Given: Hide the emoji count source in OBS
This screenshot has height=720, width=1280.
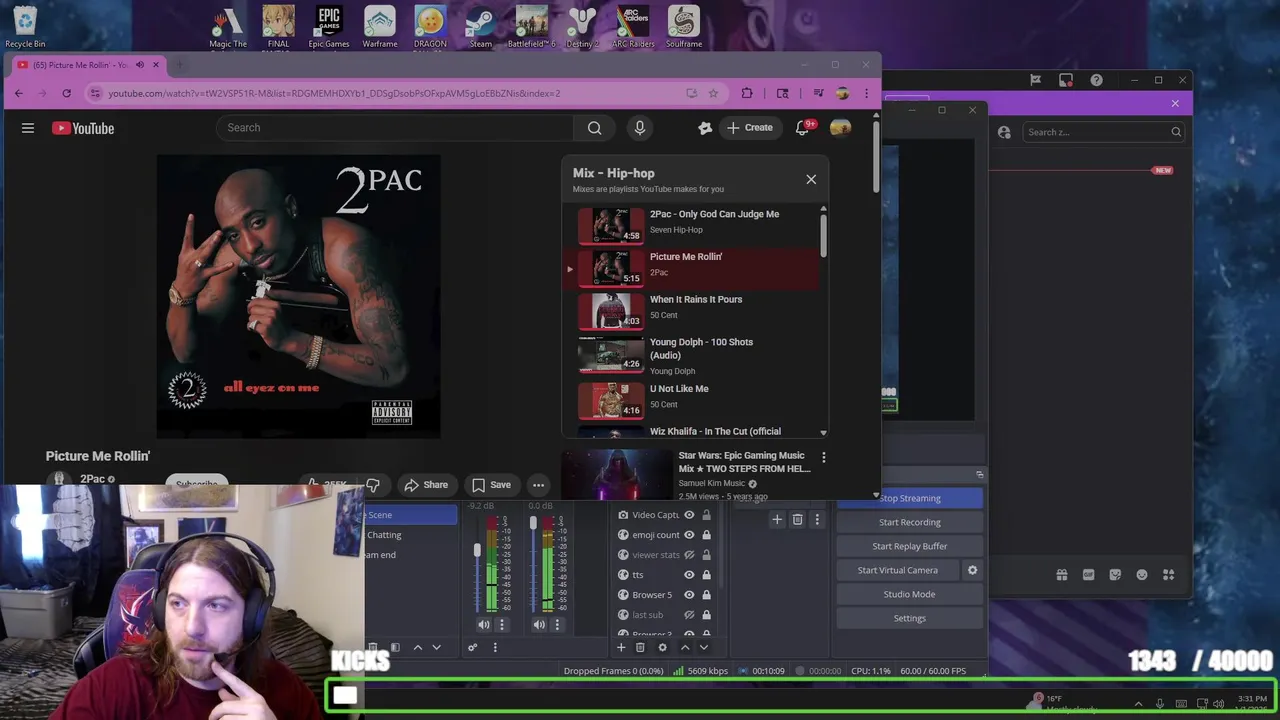Looking at the screenshot, I should click(689, 535).
